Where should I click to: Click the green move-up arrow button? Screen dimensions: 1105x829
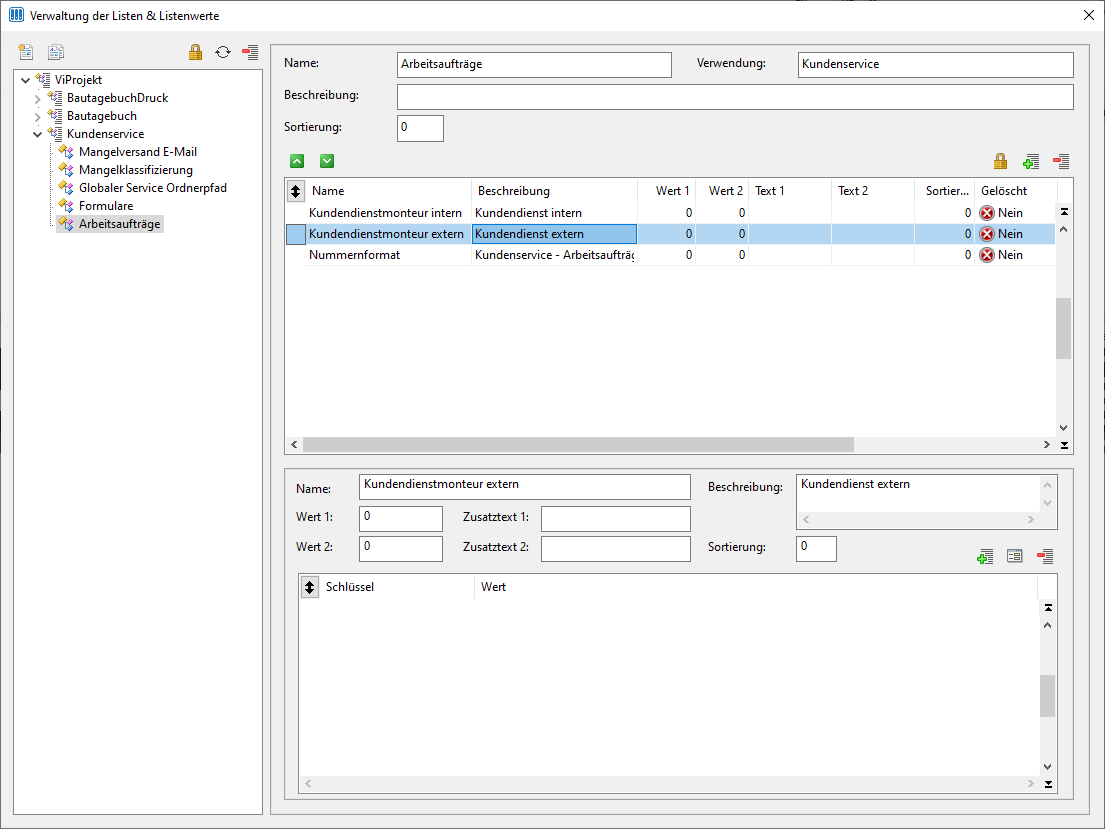click(297, 161)
